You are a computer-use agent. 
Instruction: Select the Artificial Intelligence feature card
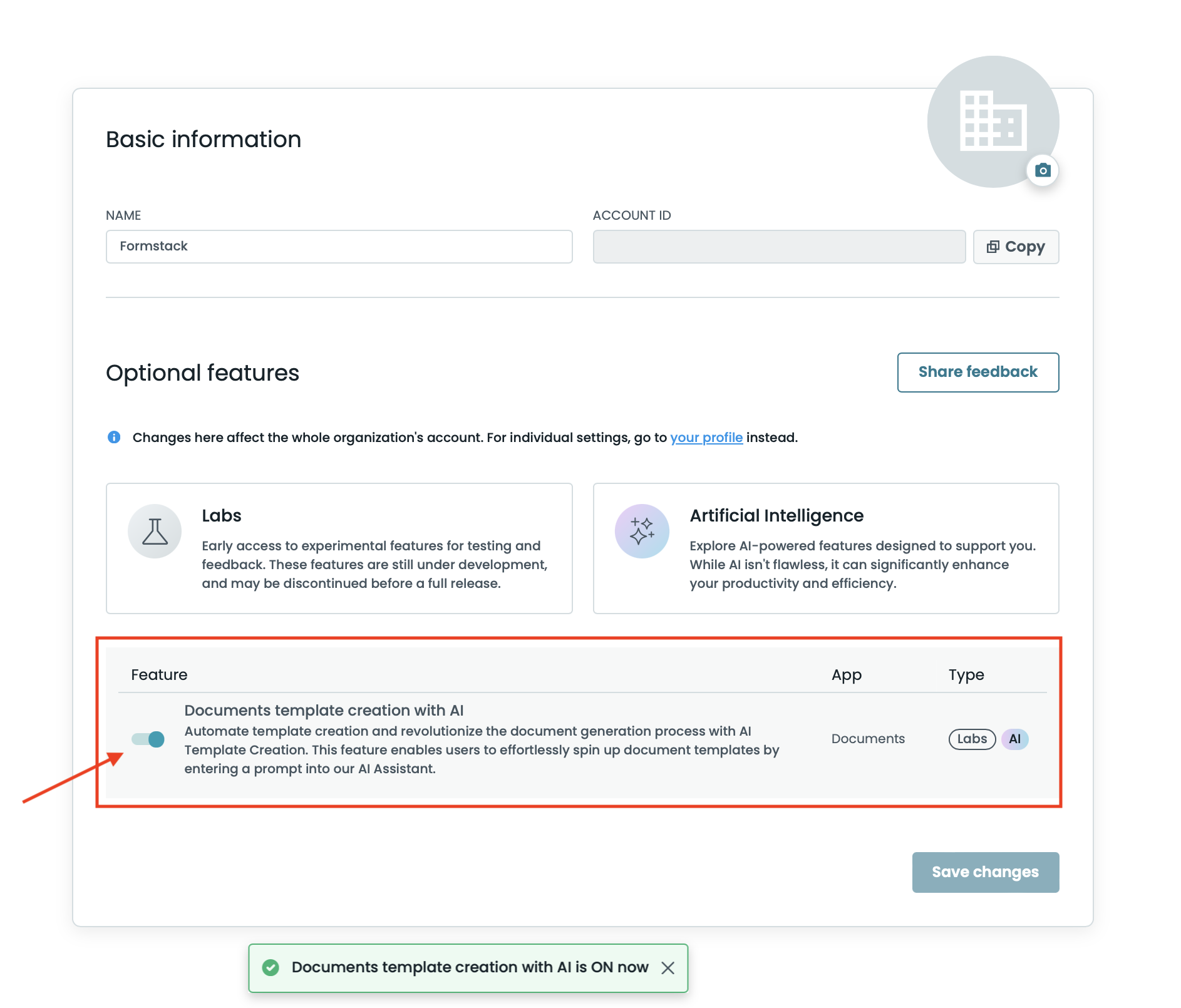point(826,548)
